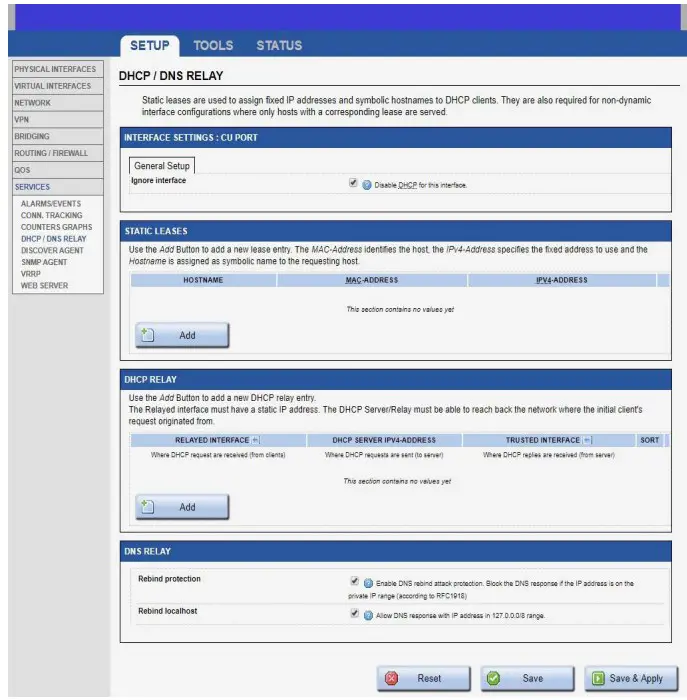Image resolution: width=687 pixels, height=700 pixels.
Task: Add a new static lease entry
Action: tap(182, 335)
